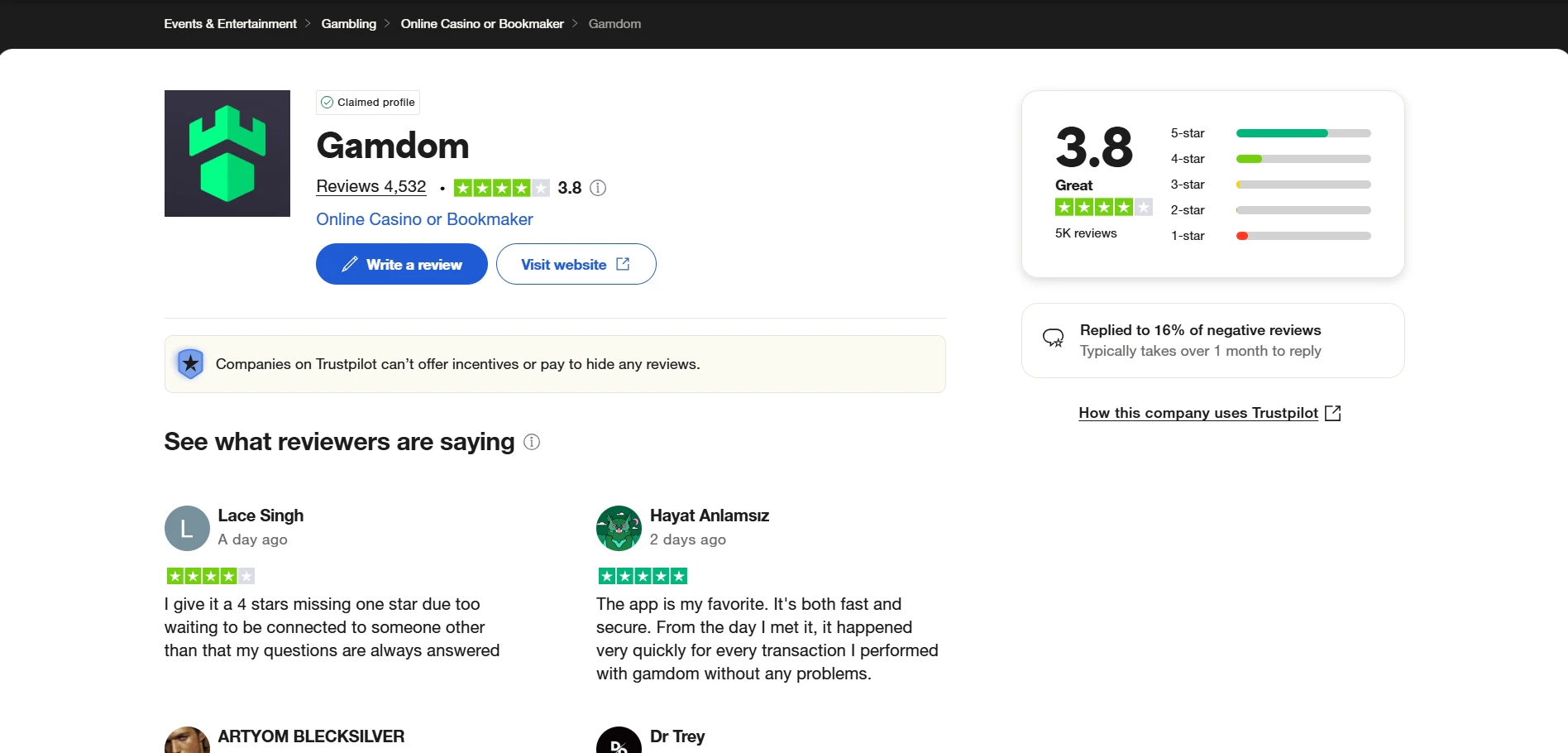Open Online Casino or Bookmaker category link

click(424, 219)
